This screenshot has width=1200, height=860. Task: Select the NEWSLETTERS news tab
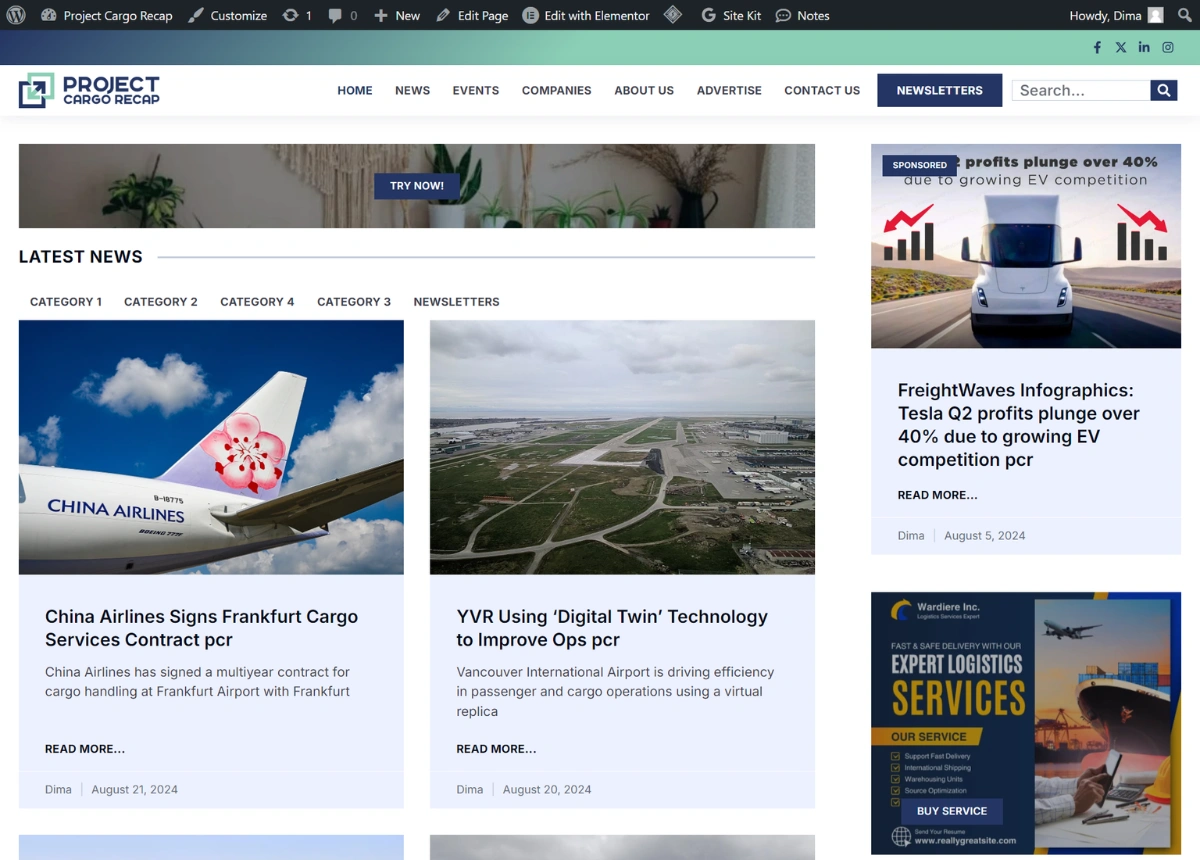[456, 301]
